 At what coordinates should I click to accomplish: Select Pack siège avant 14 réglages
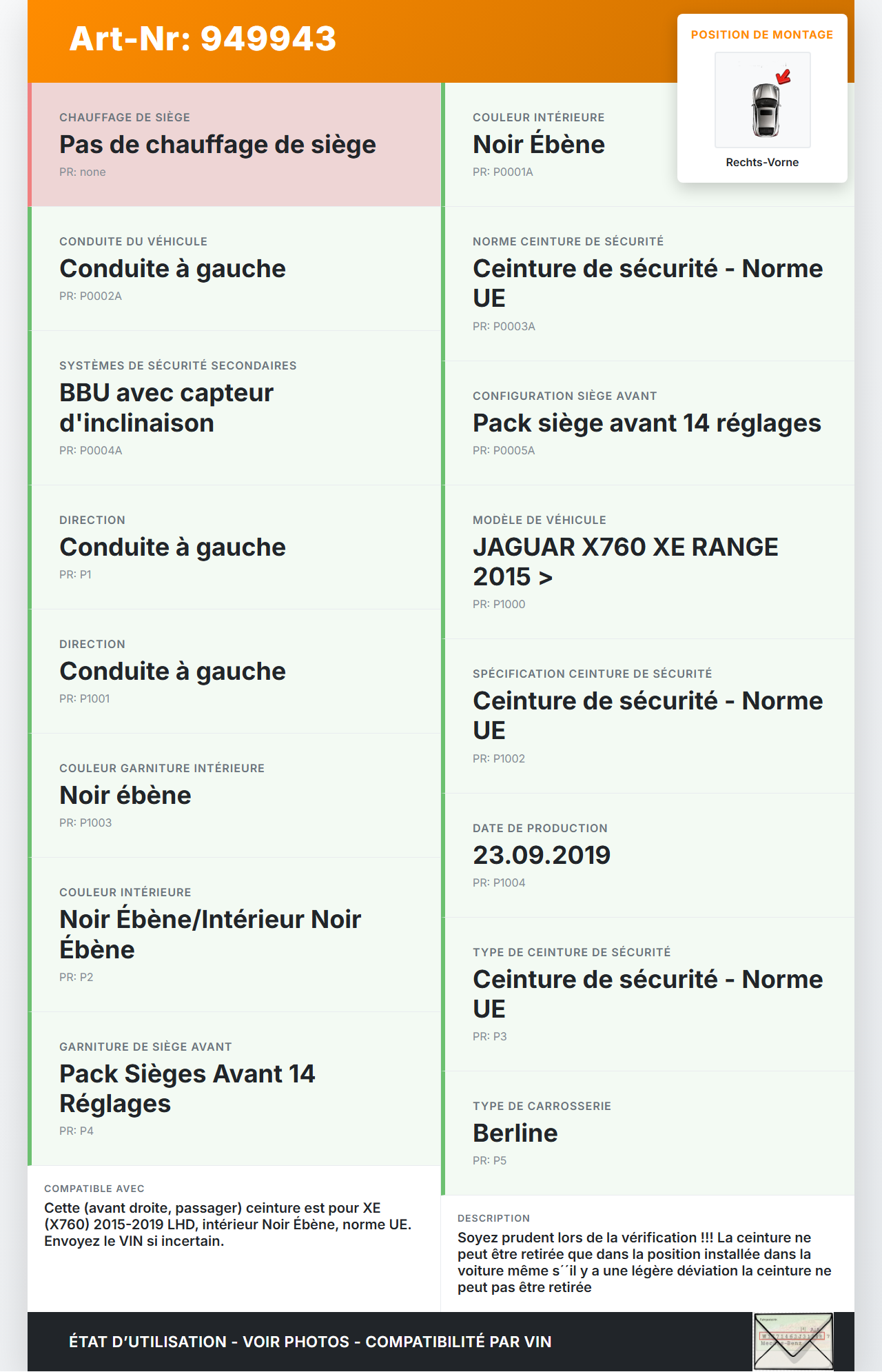pos(646,423)
